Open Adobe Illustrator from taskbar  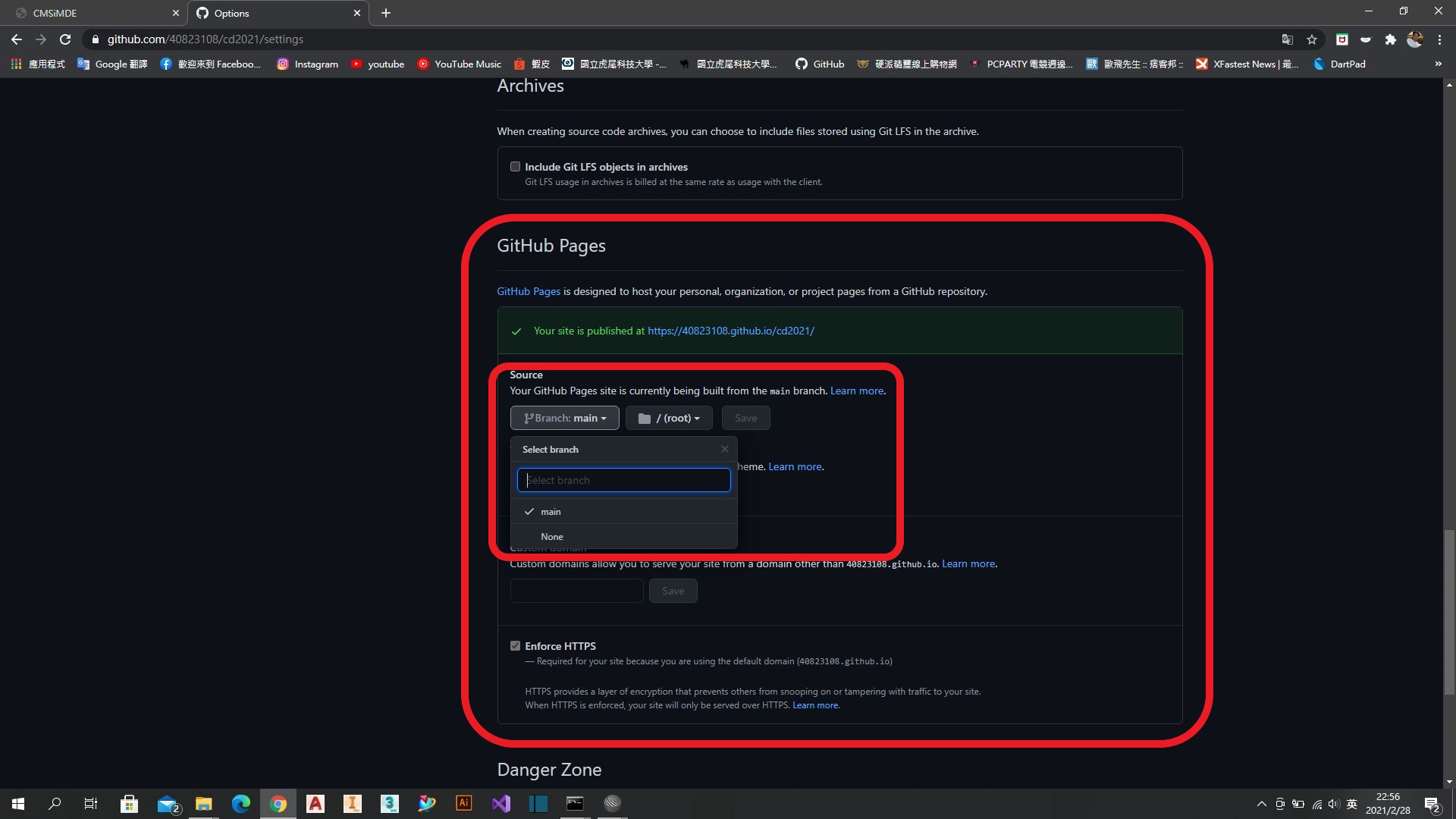463,804
